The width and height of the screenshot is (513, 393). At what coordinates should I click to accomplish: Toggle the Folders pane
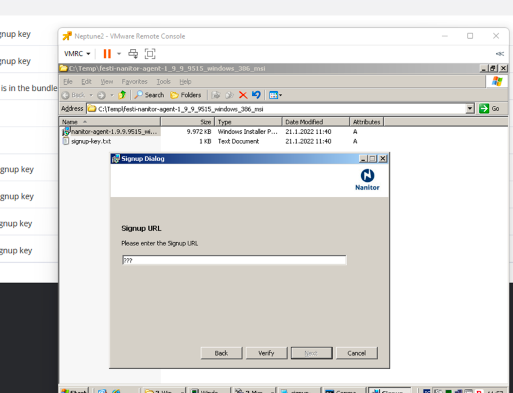click(x=186, y=95)
